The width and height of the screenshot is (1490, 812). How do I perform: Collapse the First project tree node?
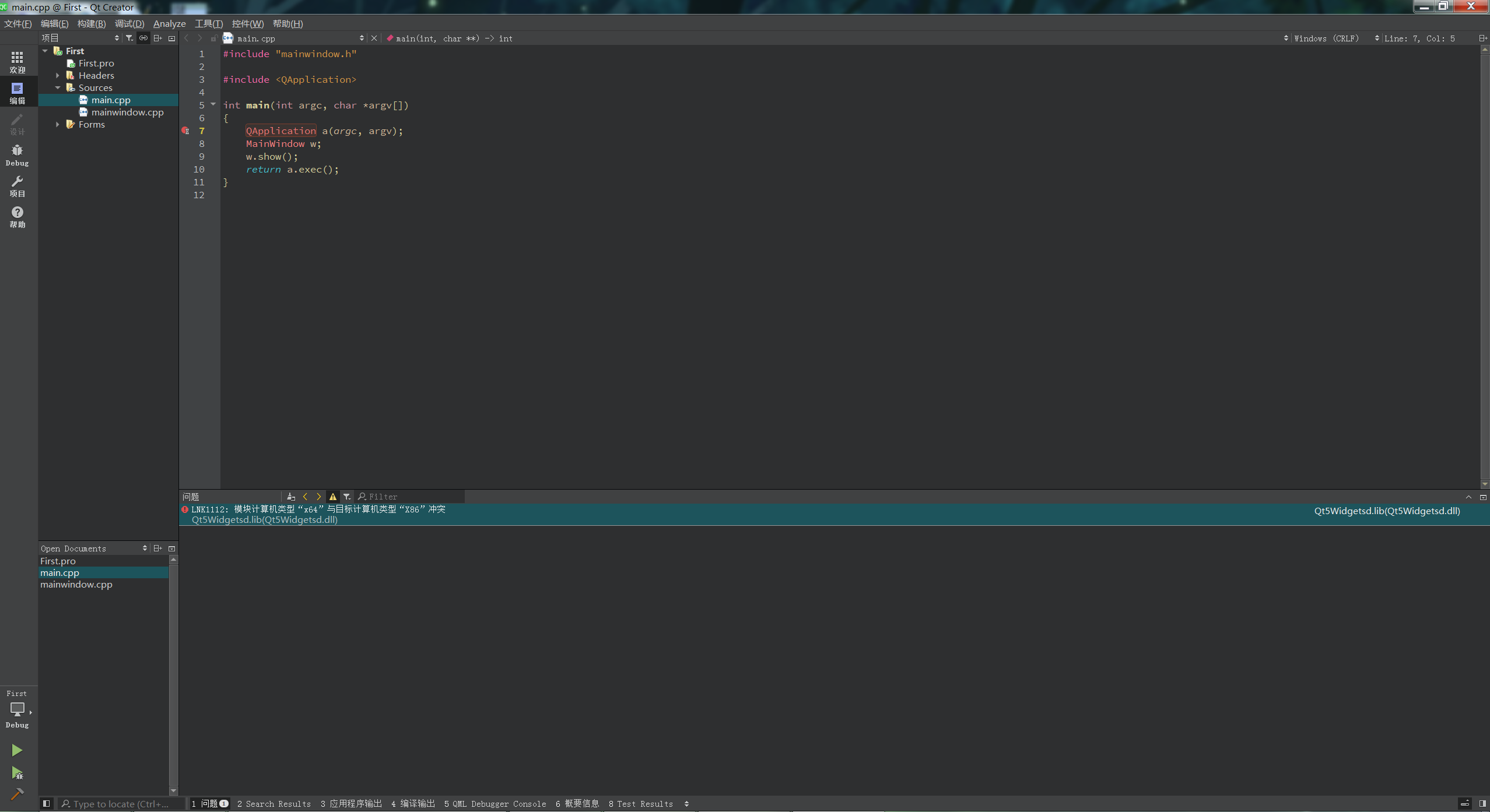45,51
